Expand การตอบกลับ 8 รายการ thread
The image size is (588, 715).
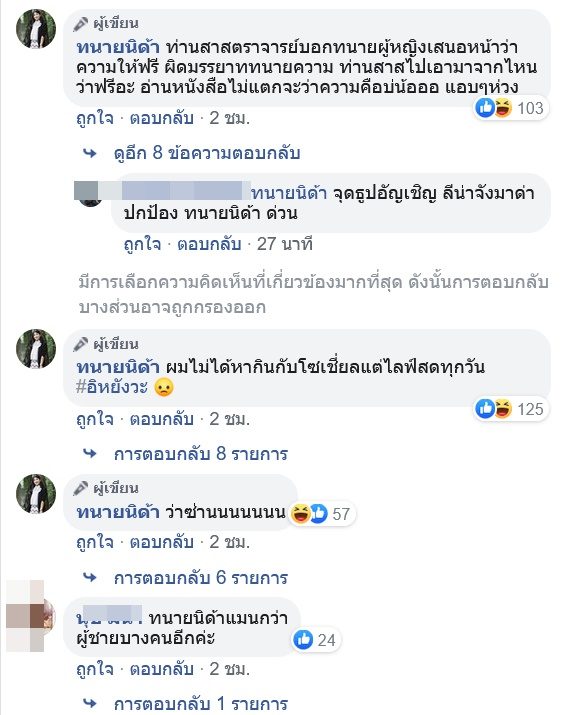(201, 454)
